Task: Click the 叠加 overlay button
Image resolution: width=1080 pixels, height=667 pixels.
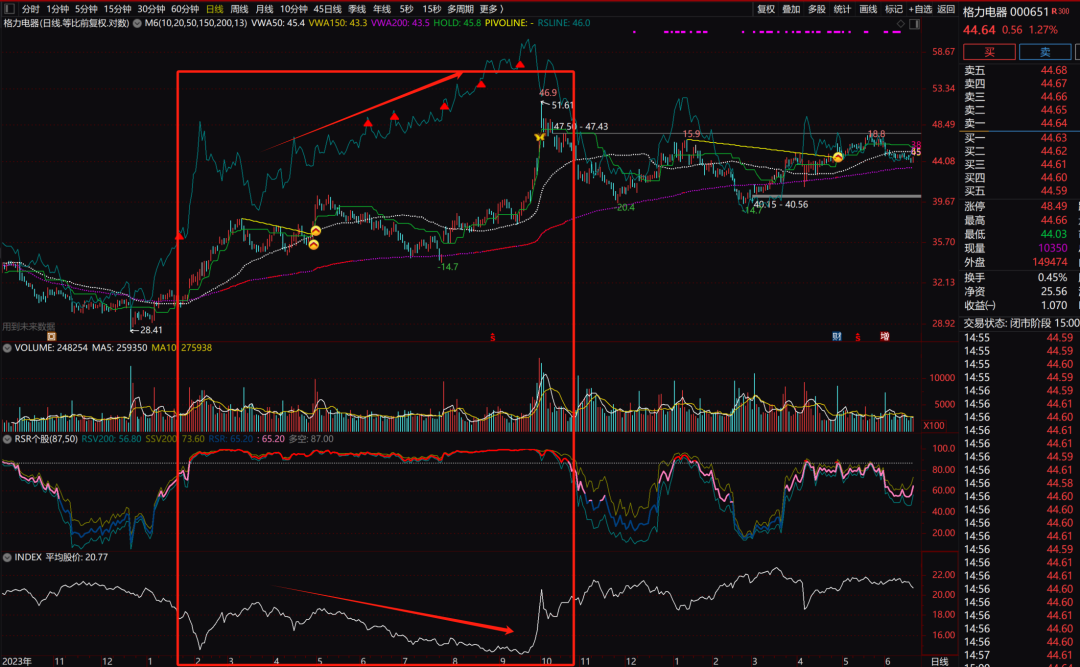Action: [791, 9]
